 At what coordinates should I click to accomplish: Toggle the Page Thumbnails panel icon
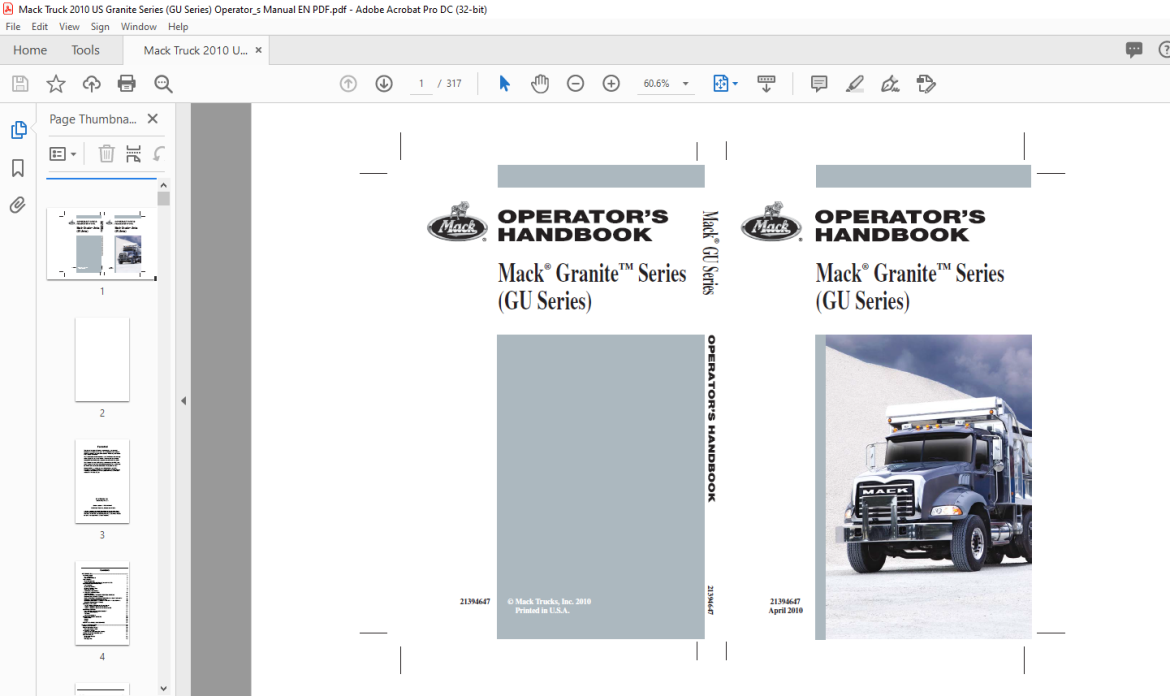(x=19, y=130)
